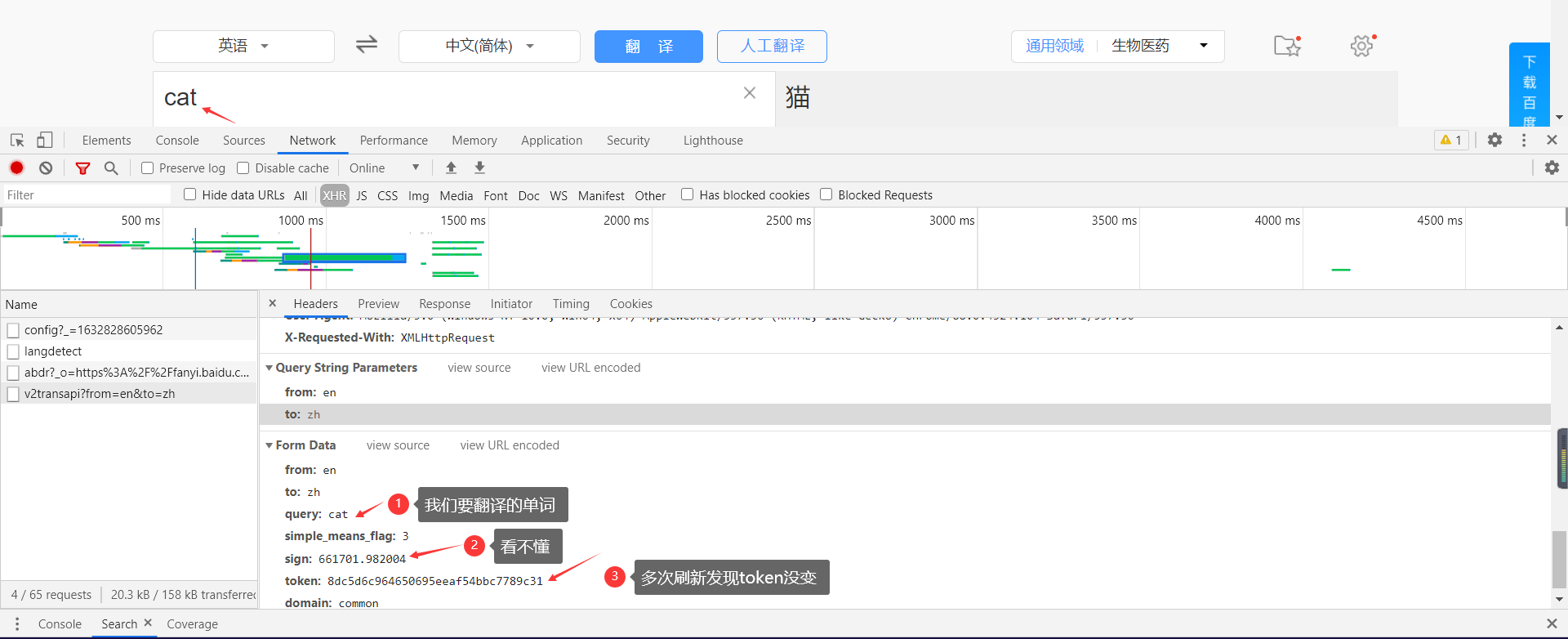
Task: Click the request details scrollbar thumb
Action: click(1559, 559)
